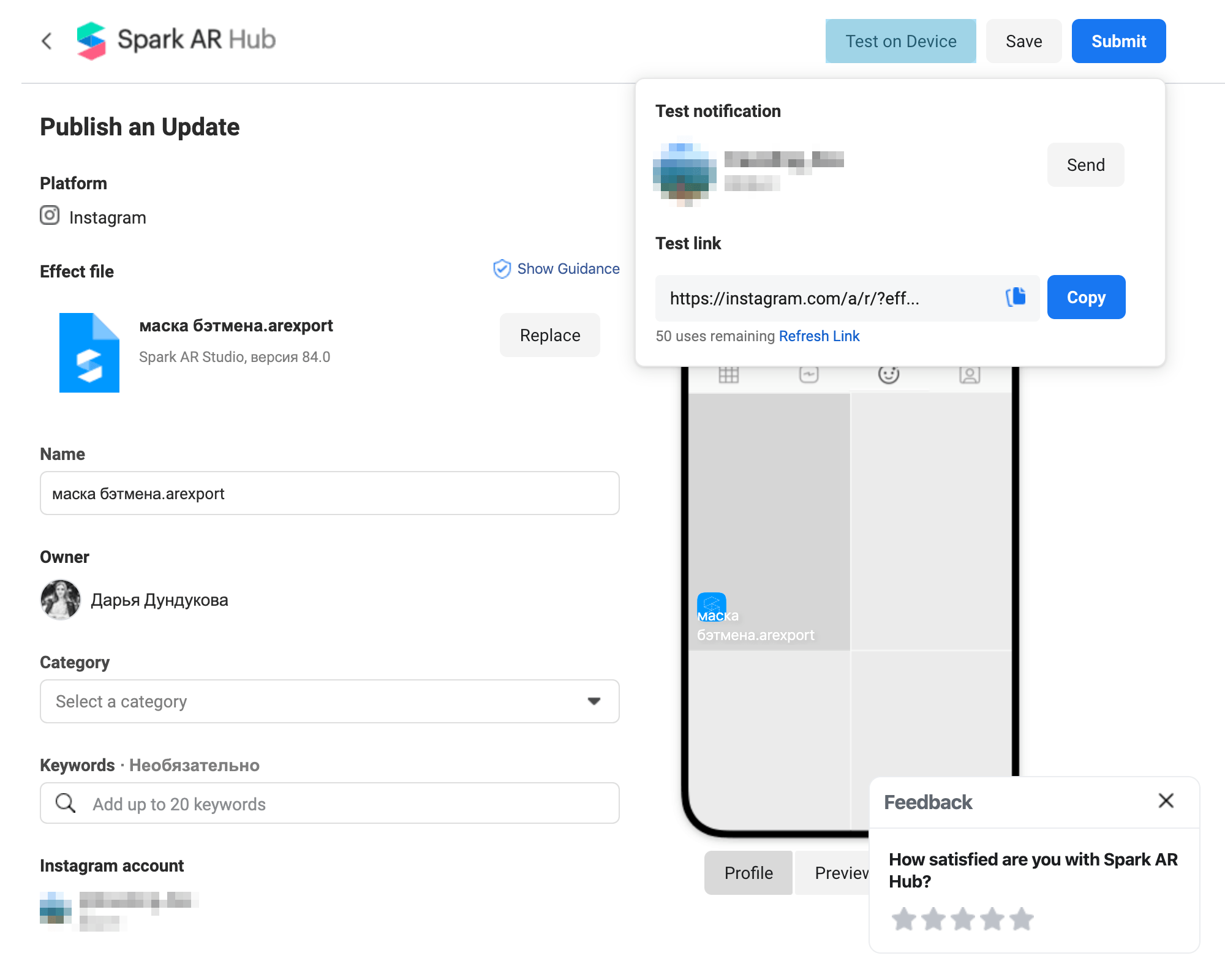Open the Select a category dropdown

pyautogui.click(x=330, y=701)
